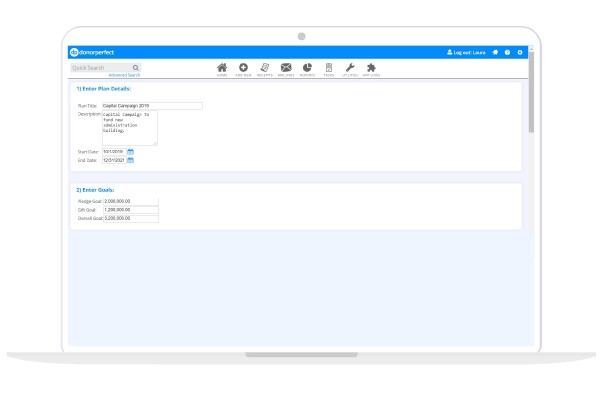Open the Mailings envelope icon
The image size is (600, 400).
click(286, 67)
